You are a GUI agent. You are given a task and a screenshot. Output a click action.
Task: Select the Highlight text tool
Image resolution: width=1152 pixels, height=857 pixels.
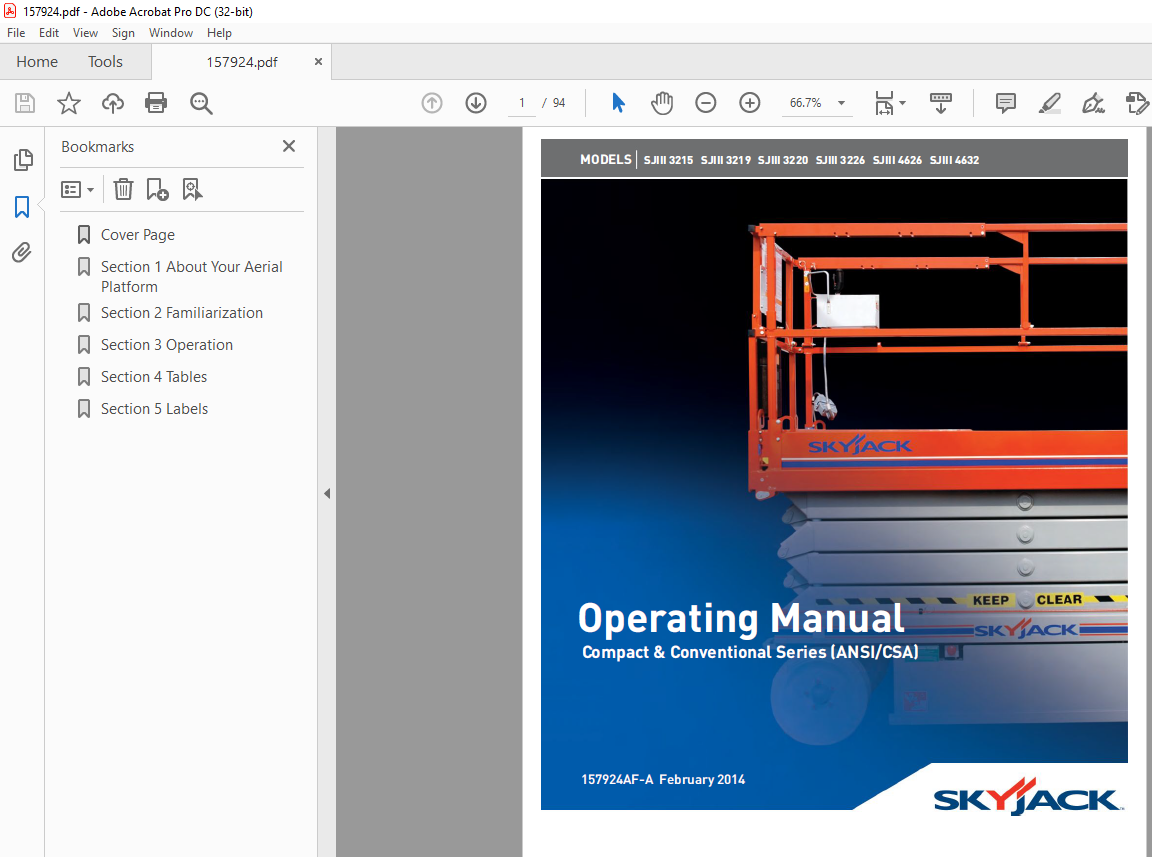[x=1050, y=103]
